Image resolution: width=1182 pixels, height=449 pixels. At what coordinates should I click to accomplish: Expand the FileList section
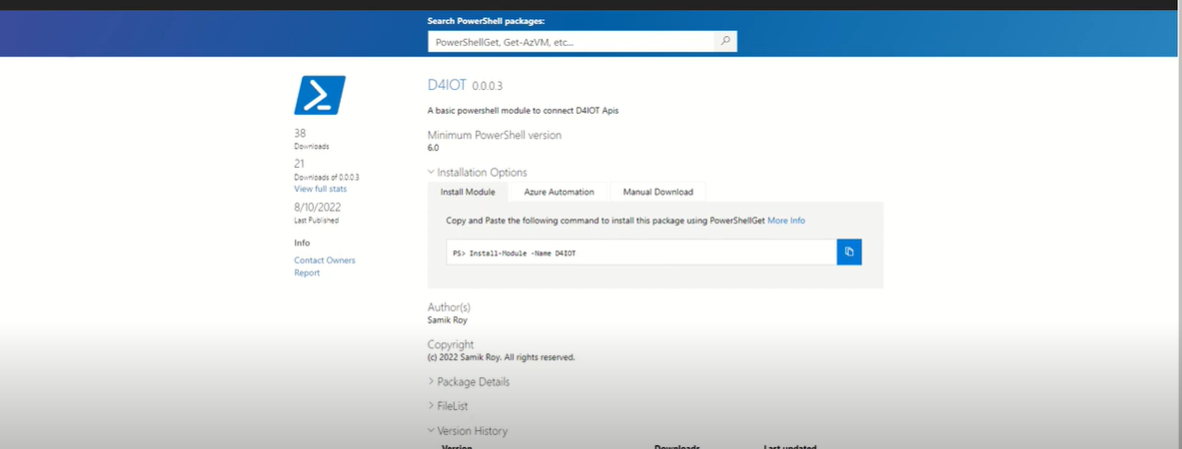point(448,406)
